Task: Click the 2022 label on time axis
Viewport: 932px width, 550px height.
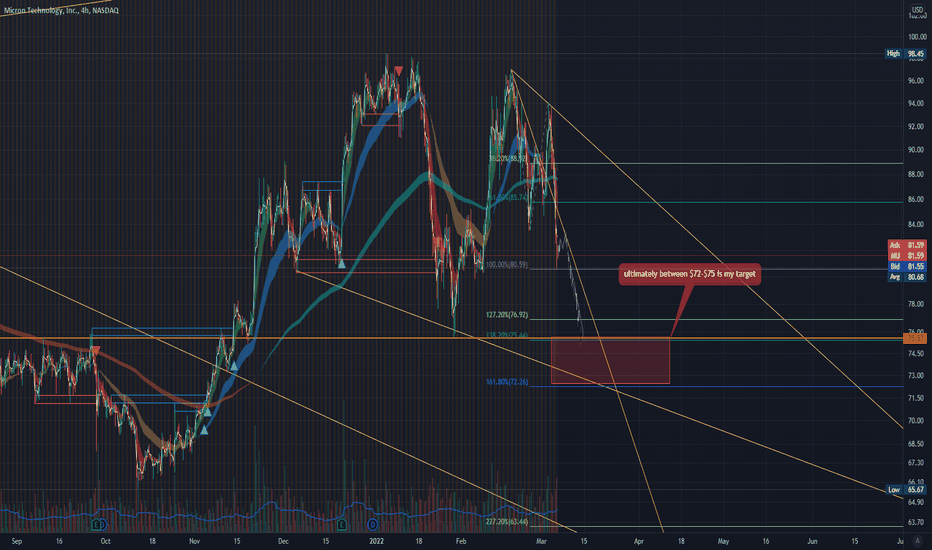Action: point(376,541)
